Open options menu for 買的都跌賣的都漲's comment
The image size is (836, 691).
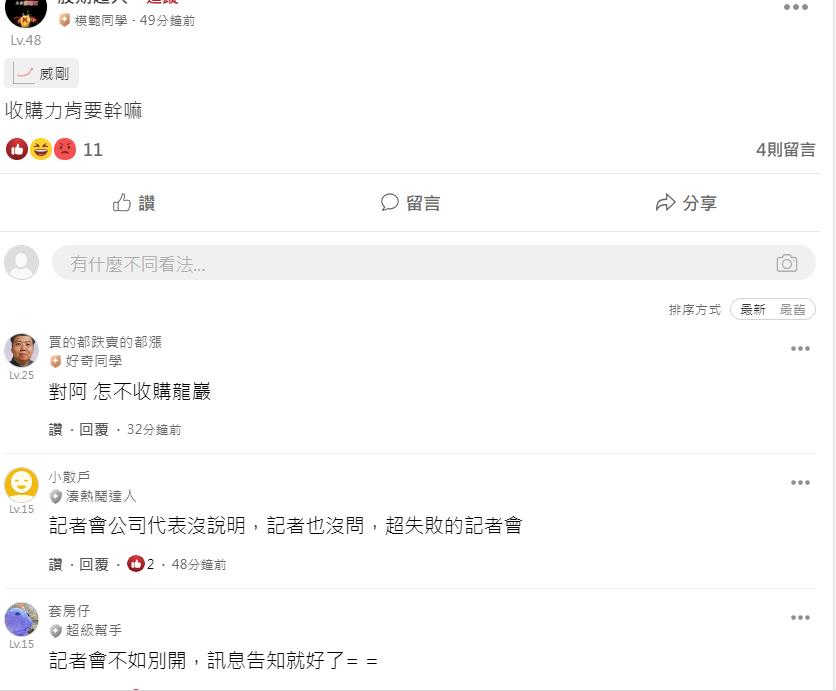[800, 349]
